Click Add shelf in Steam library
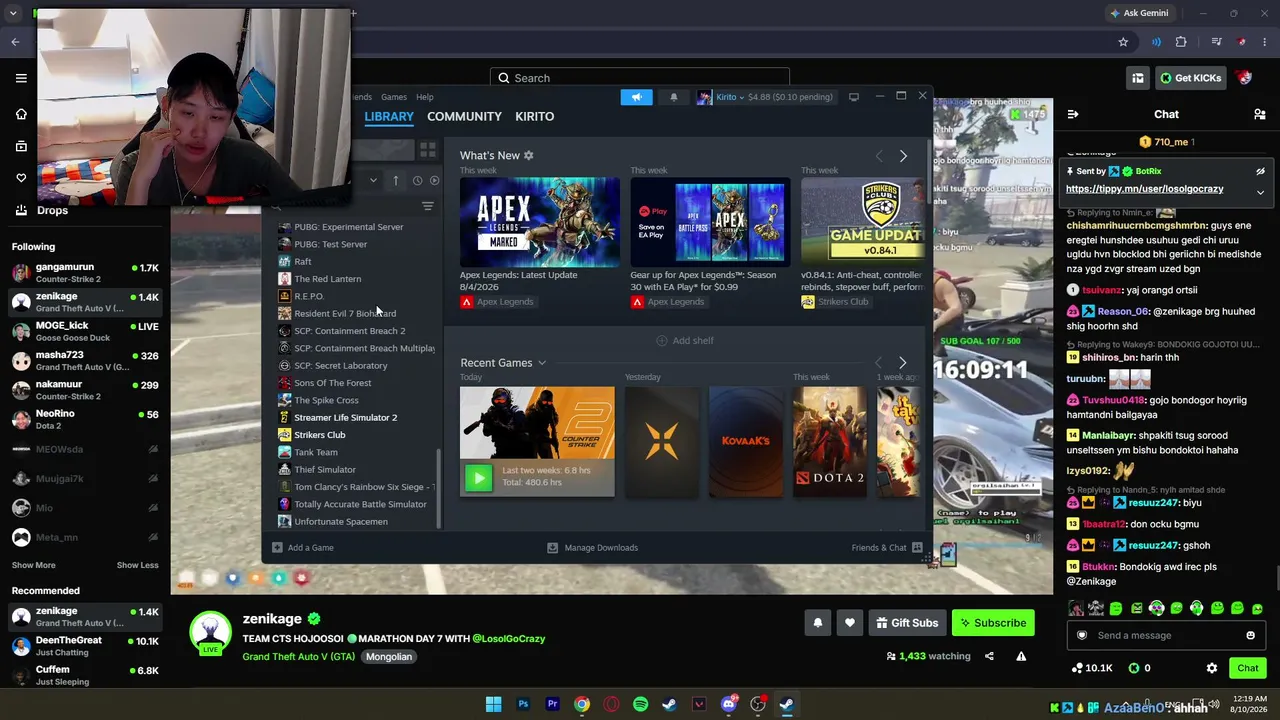This screenshot has height=720, width=1280. [685, 341]
